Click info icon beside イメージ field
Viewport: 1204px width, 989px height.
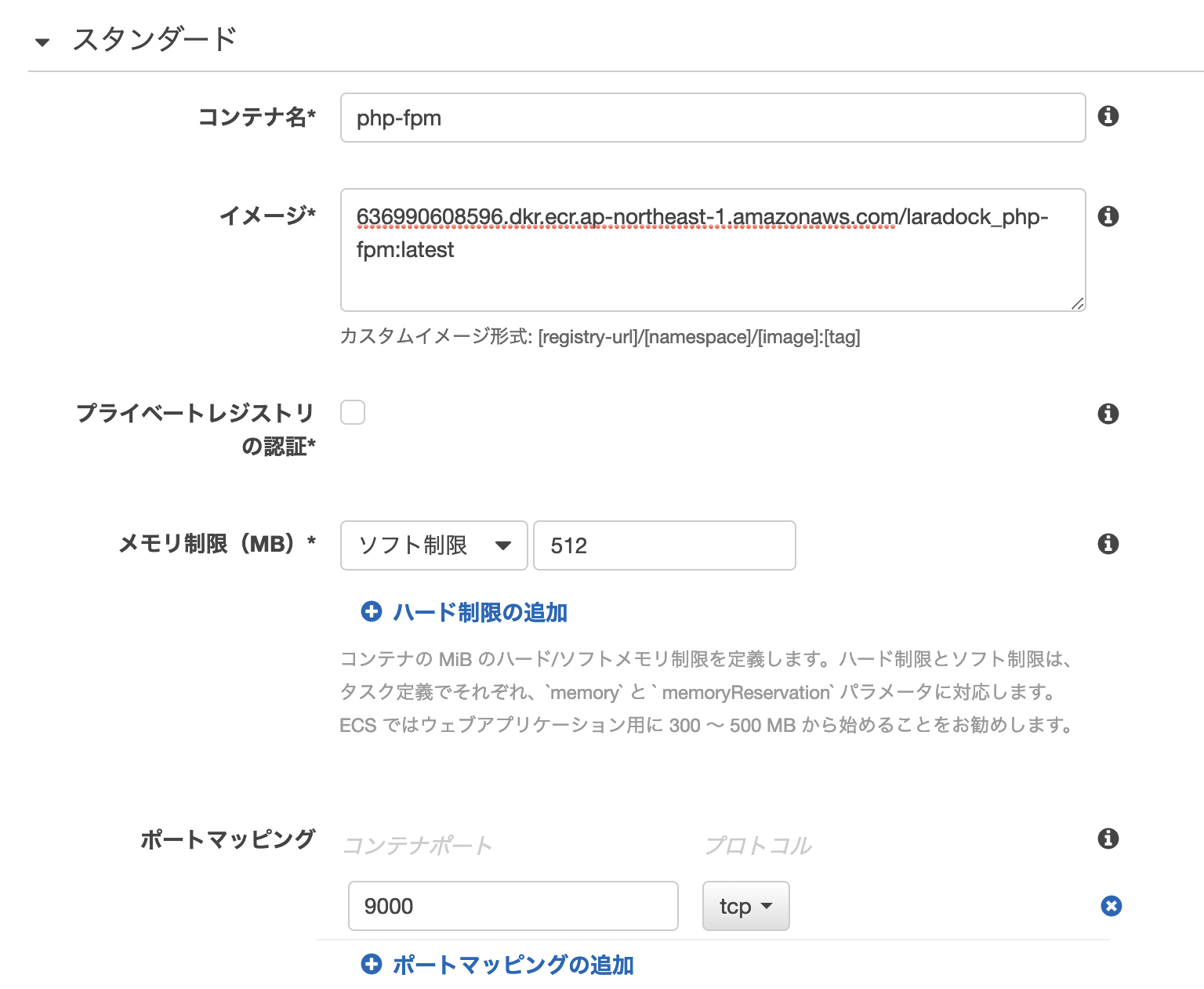(x=1108, y=216)
